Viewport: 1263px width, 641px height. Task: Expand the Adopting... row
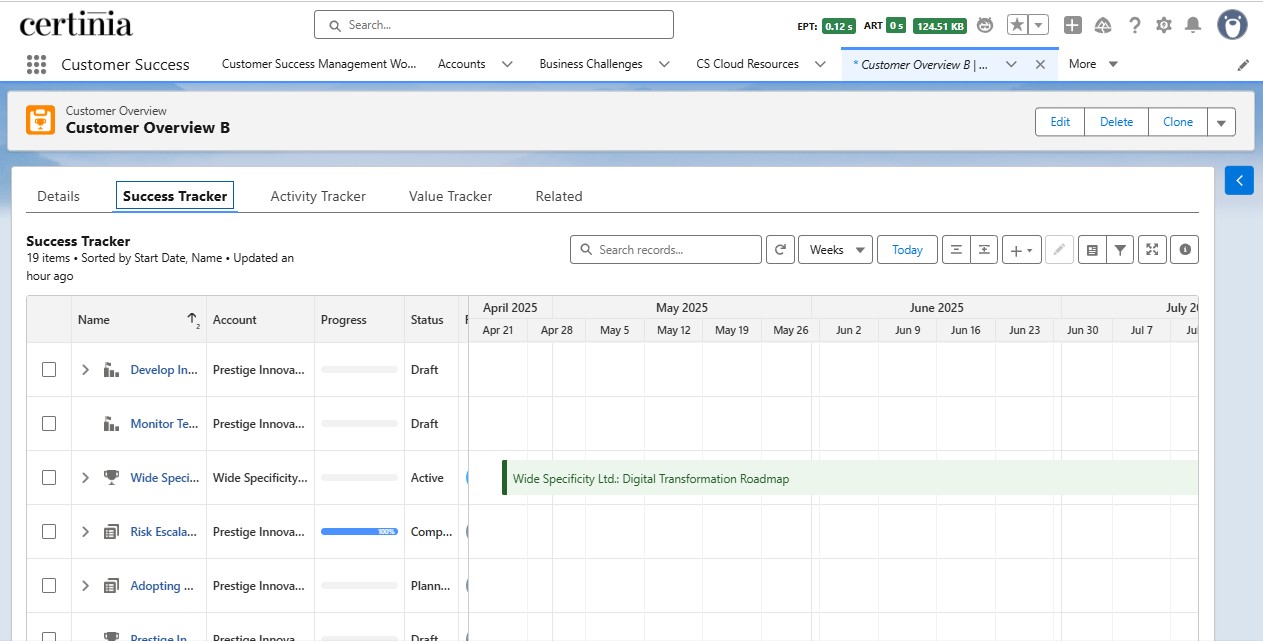pos(85,586)
